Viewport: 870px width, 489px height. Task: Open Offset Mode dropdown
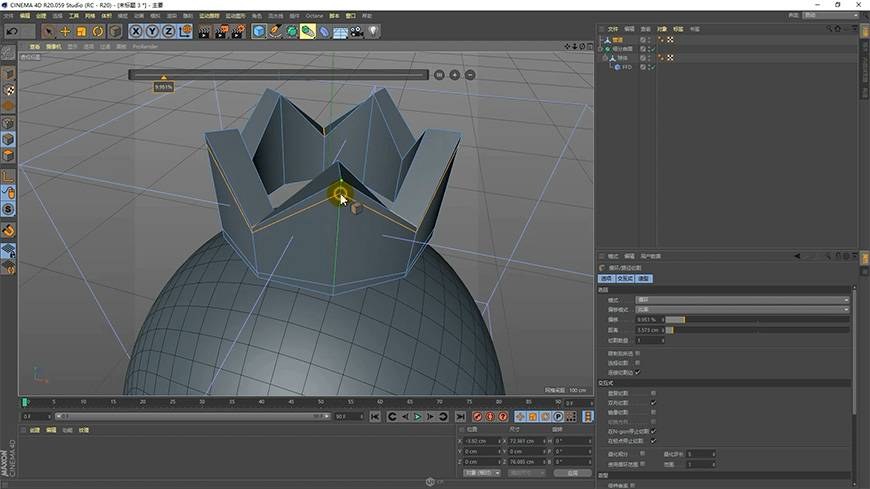tap(742, 309)
